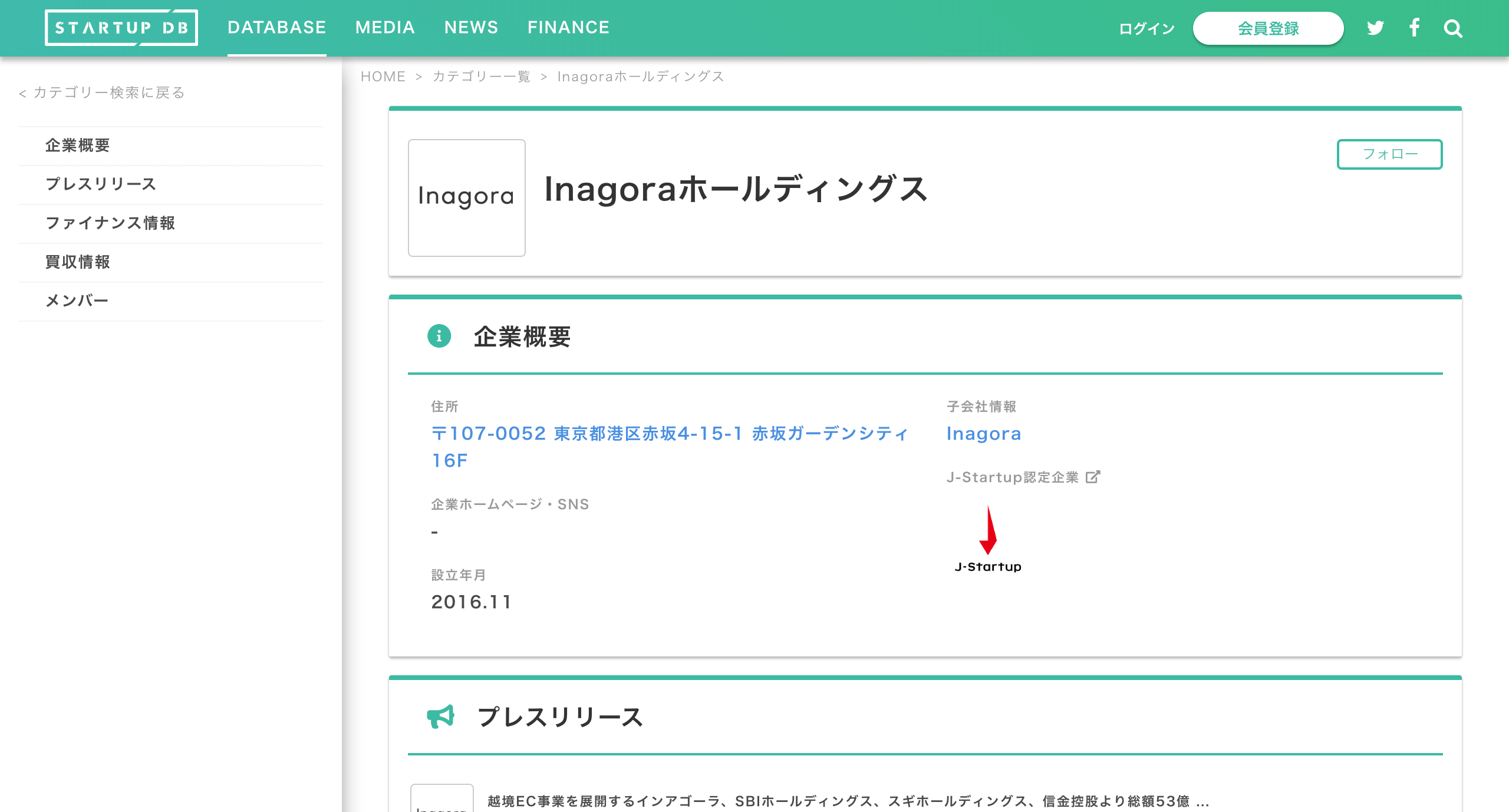The height and width of the screenshot is (812, 1509).
Task: Open the Inagora subsidiary link
Action: [983, 434]
